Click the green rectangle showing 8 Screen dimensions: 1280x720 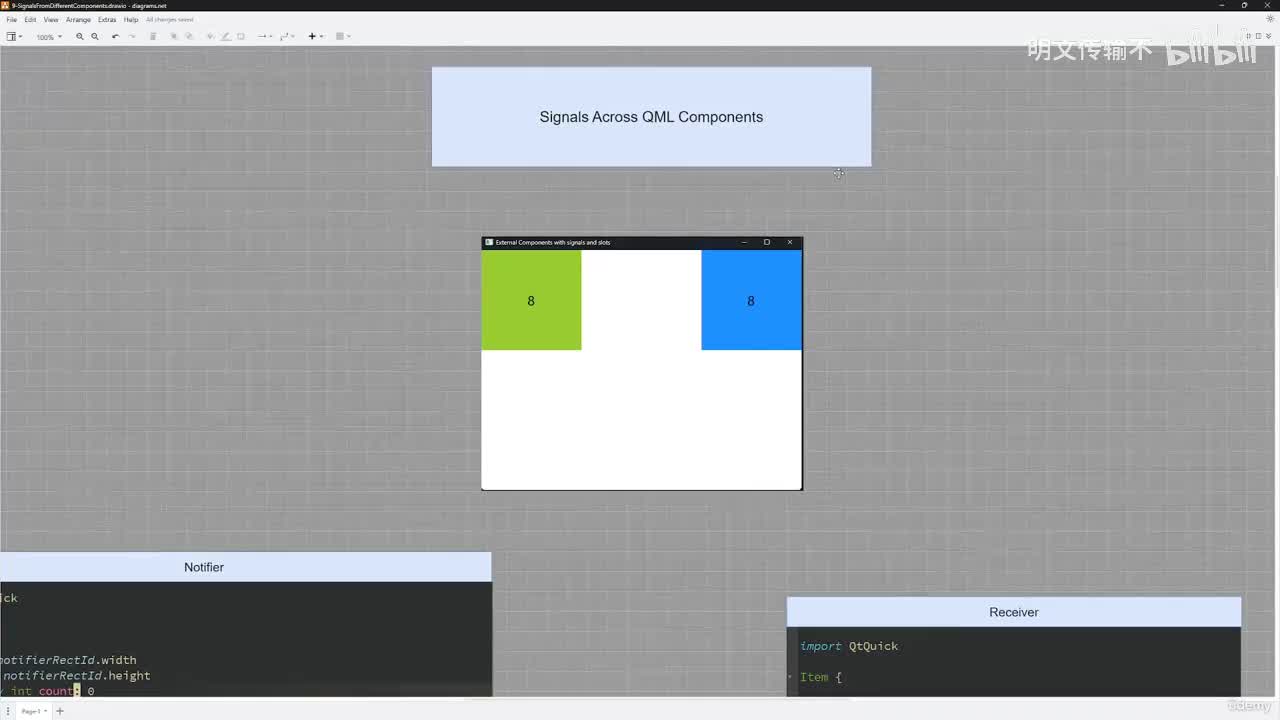(531, 300)
